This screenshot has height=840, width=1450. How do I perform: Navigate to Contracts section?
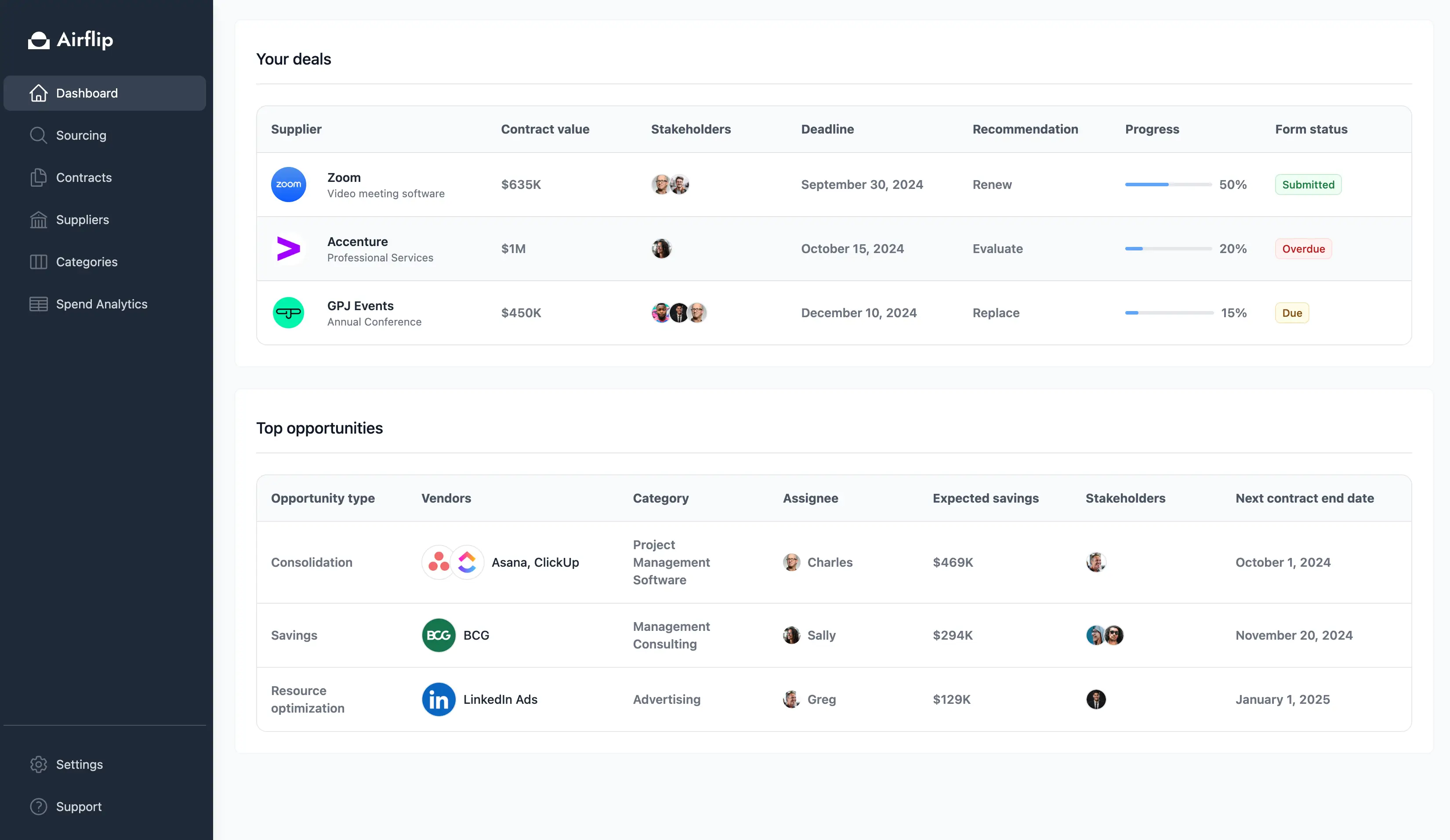pos(84,177)
